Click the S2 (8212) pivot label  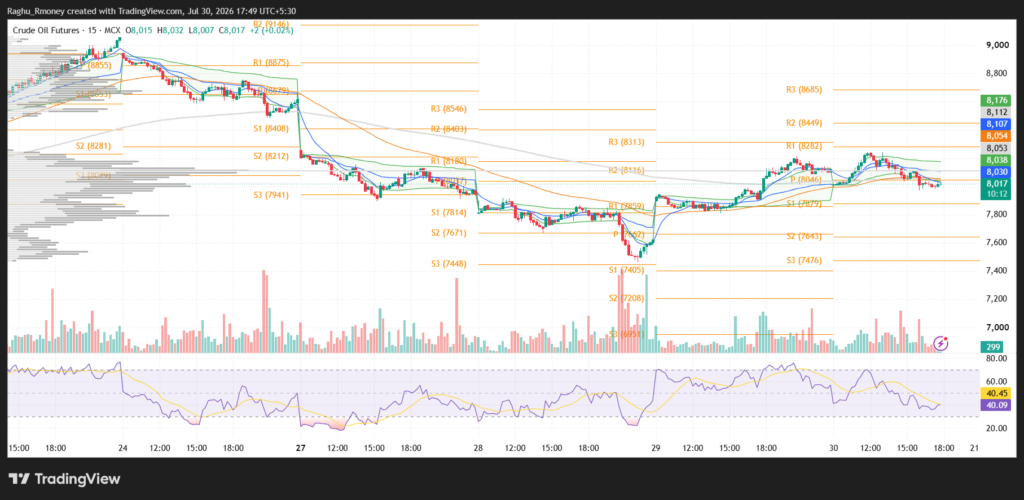[x=270, y=156]
